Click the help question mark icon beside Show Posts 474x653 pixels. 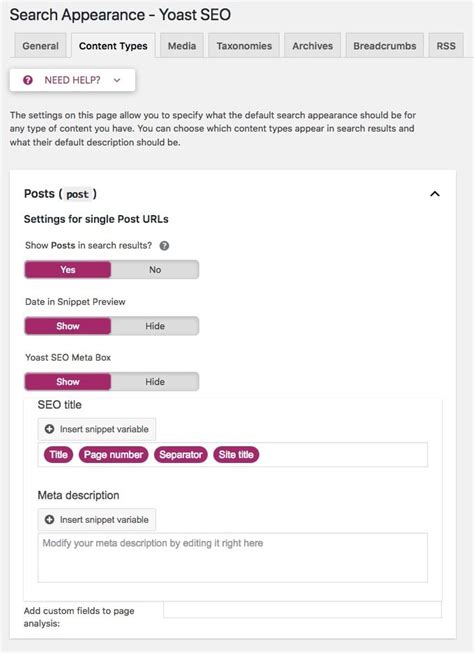pyautogui.click(x=164, y=246)
